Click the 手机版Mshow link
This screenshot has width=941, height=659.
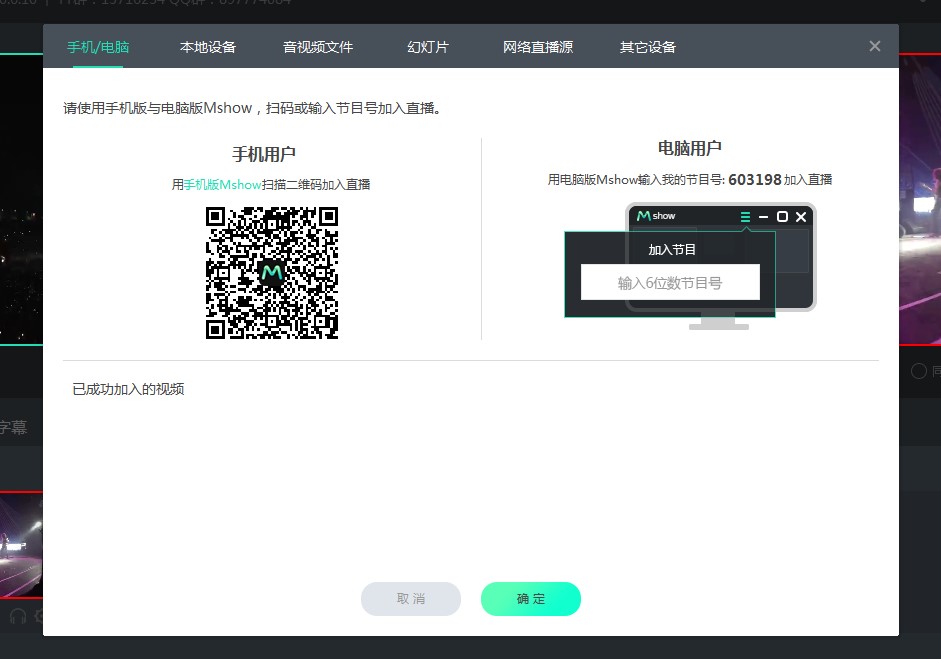[x=223, y=185]
